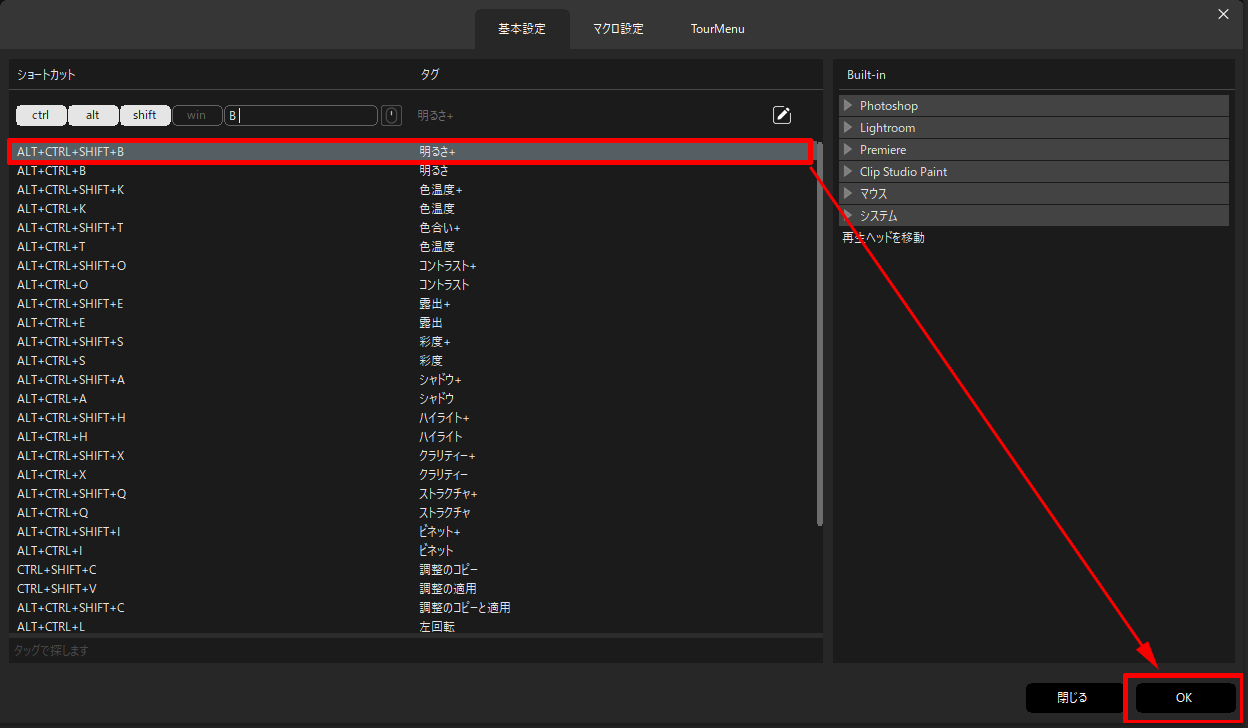Viewport: 1248px width, 728px height.
Task: Select the 基本設定 tab
Action: (522, 29)
